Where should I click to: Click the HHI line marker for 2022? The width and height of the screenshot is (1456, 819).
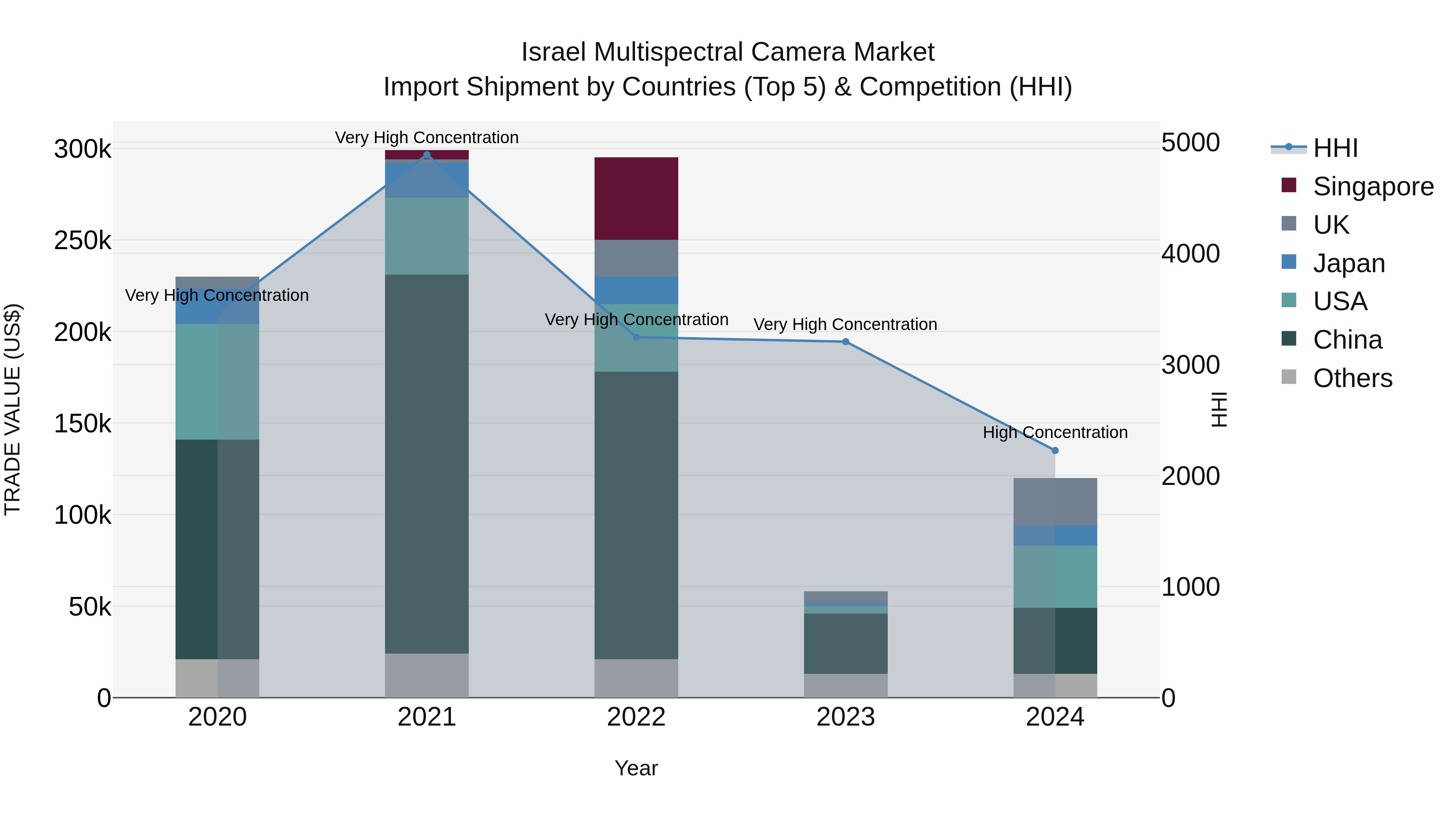(x=637, y=337)
